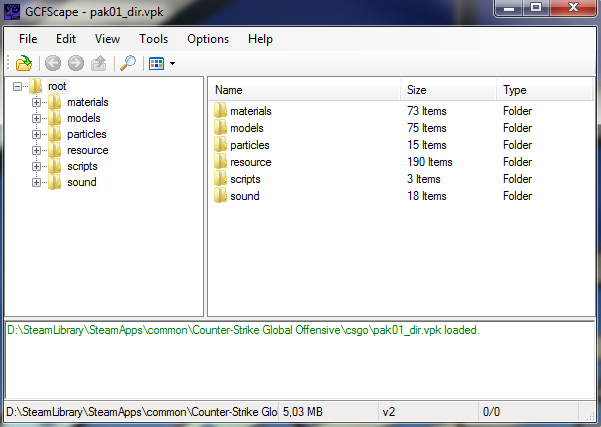Open the File menu
Screen dimensions: 601x427
pos(28,39)
